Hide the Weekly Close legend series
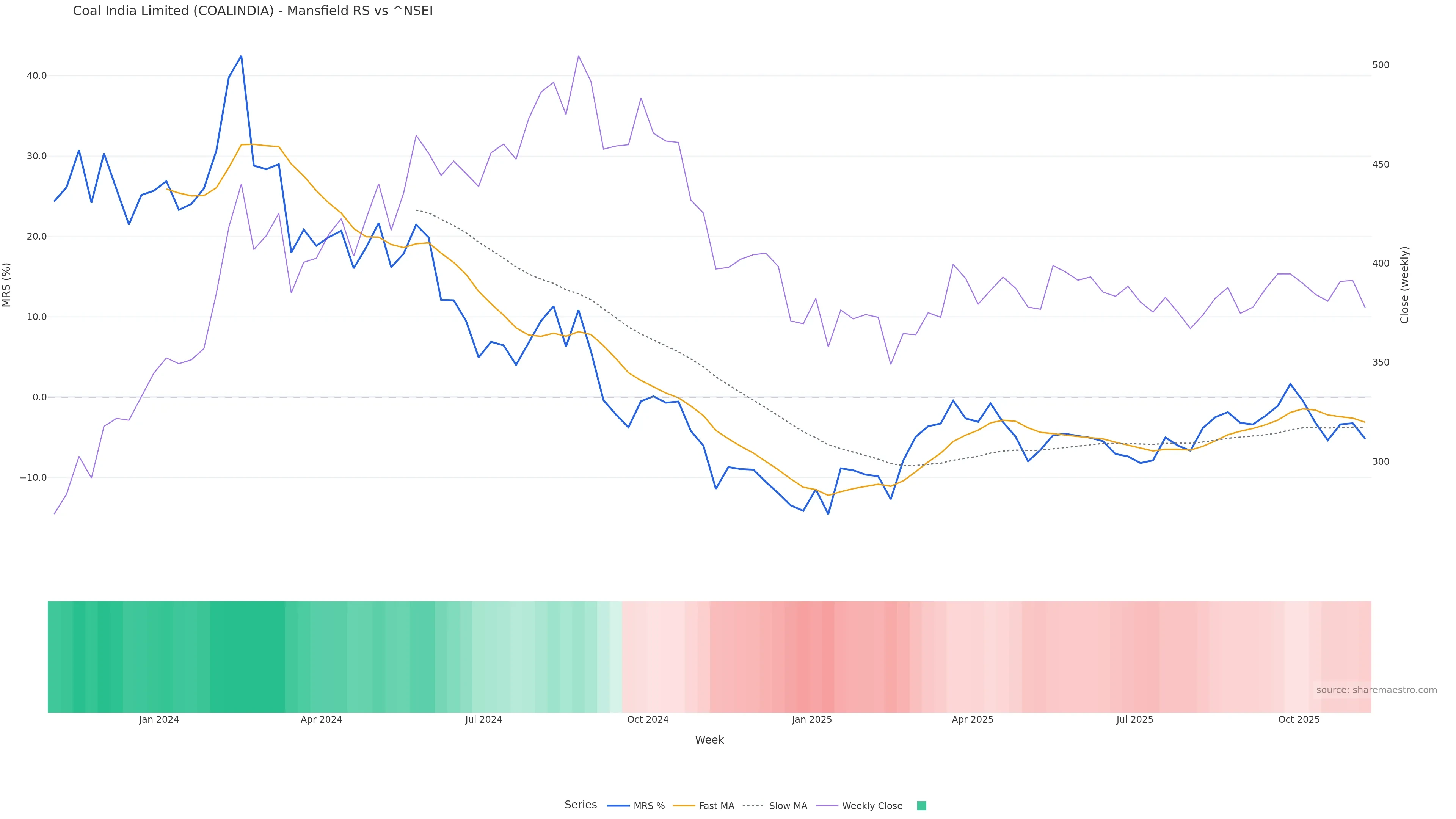This screenshot has width=1456, height=819. click(872, 806)
